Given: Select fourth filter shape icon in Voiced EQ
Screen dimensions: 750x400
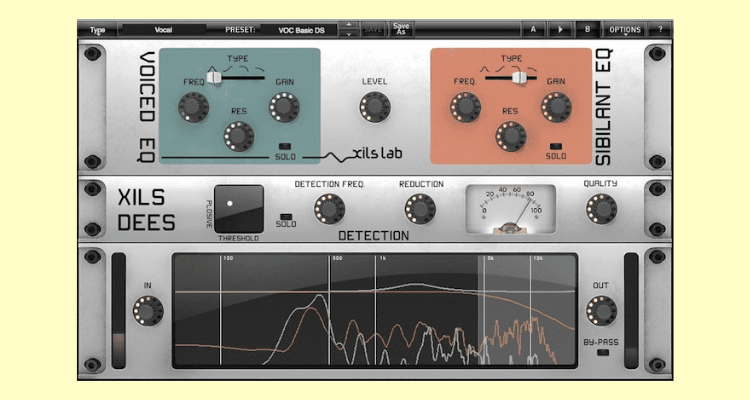Looking at the screenshot, I should pos(259,68).
